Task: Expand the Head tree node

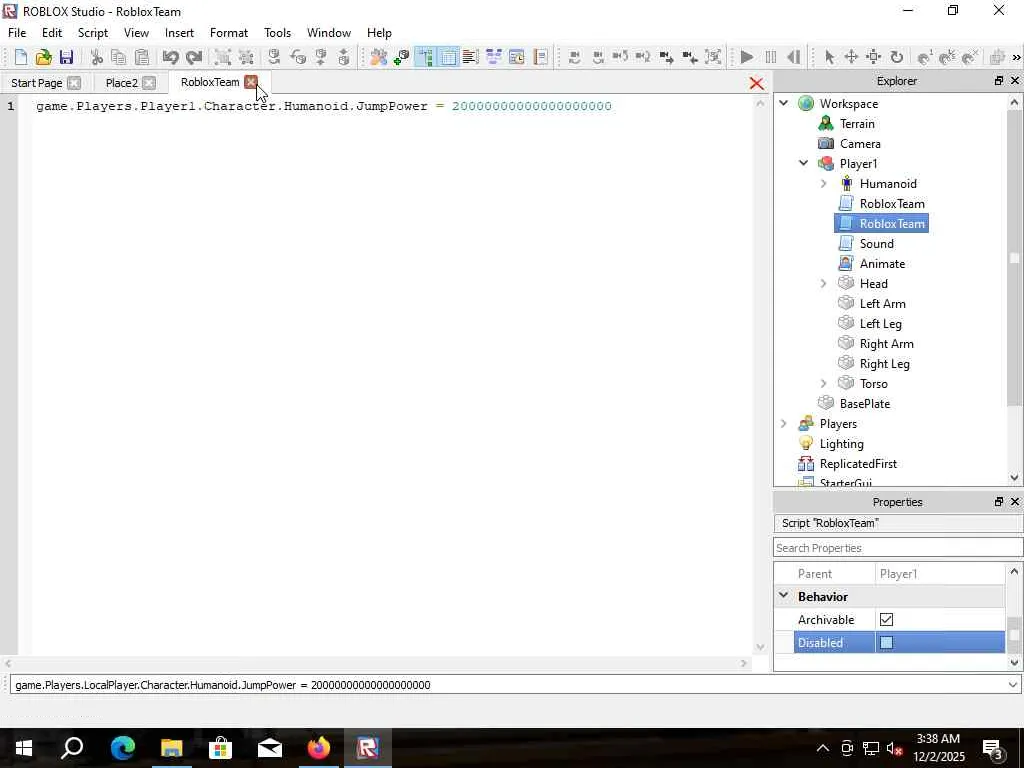Action: pos(824,283)
